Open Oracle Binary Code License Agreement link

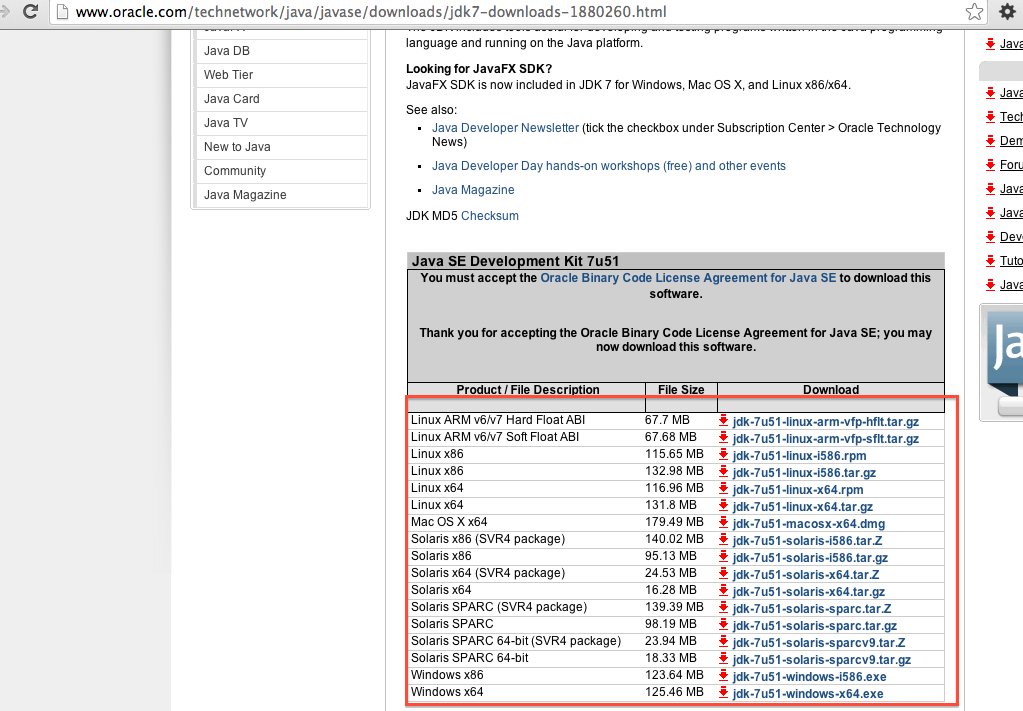pyautogui.click(x=688, y=278)
